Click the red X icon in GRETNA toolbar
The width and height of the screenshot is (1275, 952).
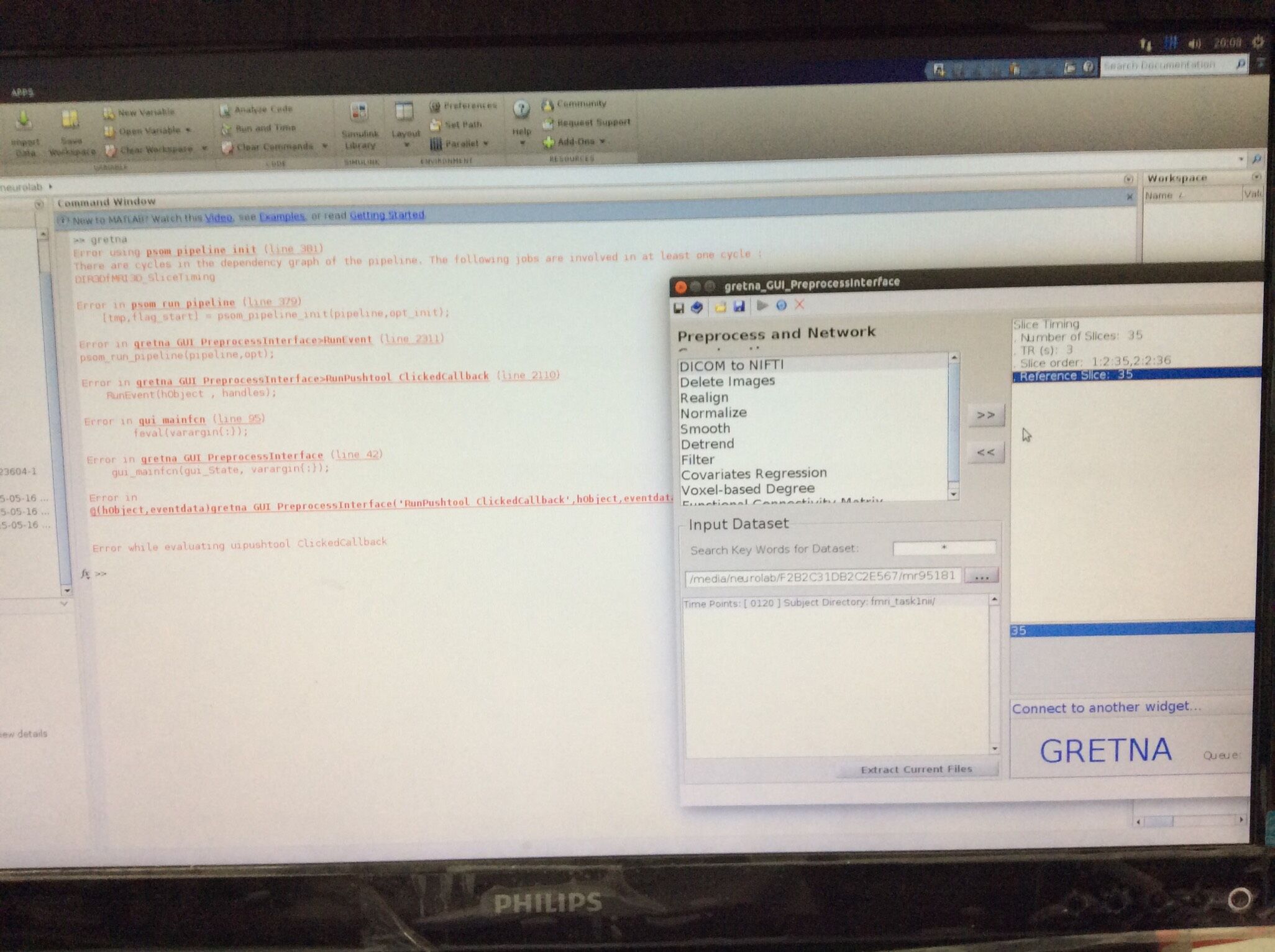point(800,304)
